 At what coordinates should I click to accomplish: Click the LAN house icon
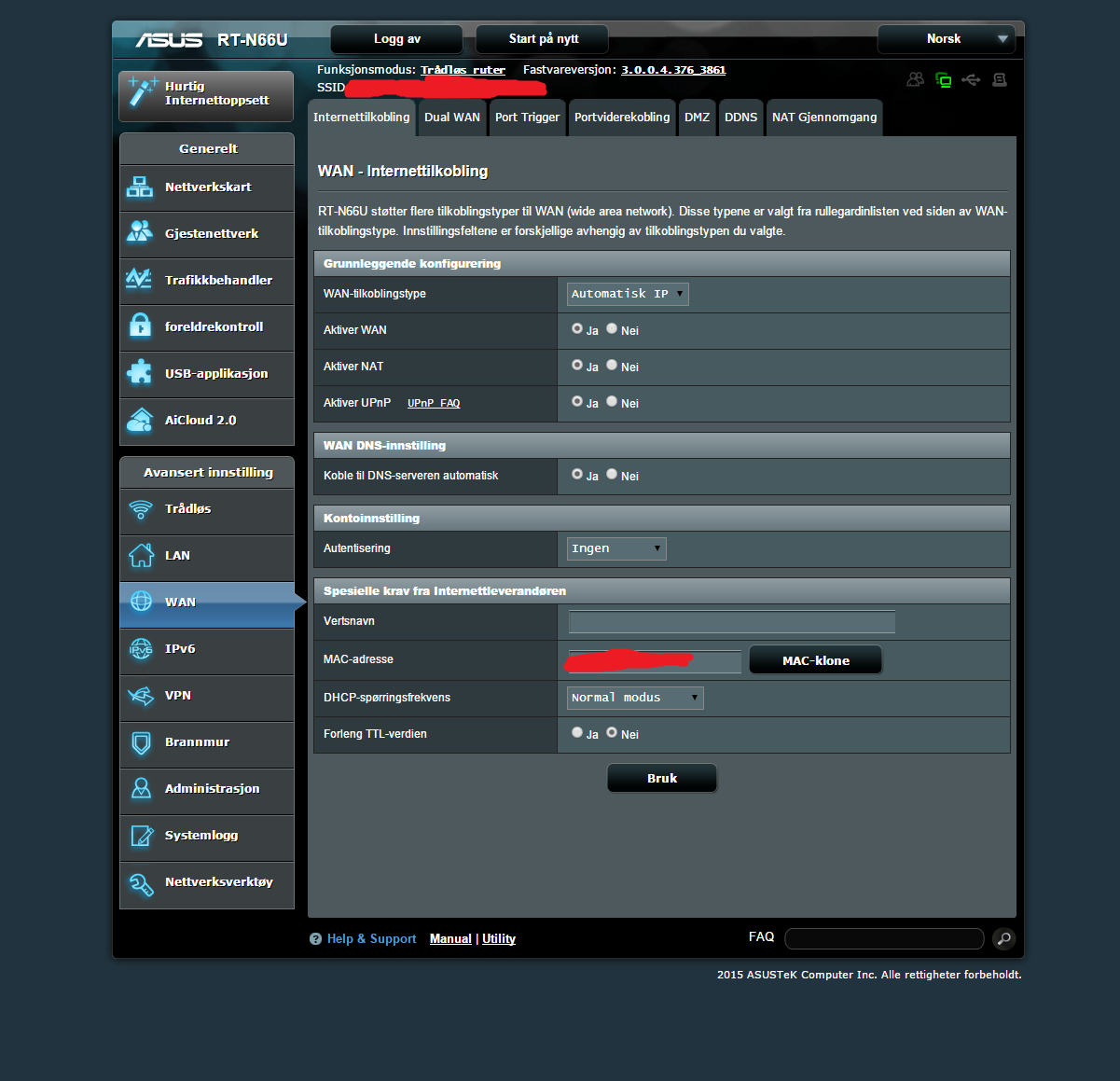[141, 555]
